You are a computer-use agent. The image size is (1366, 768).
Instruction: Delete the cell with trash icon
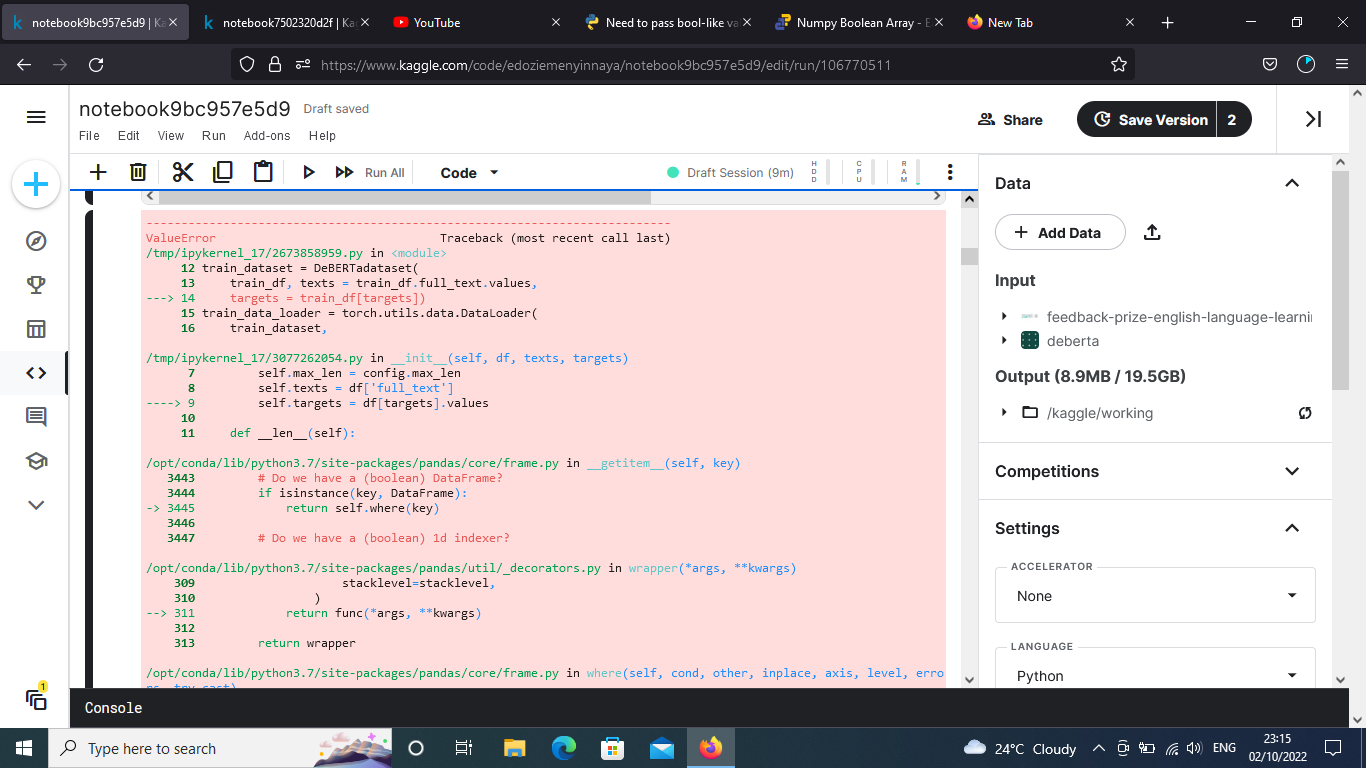[138, 173]
